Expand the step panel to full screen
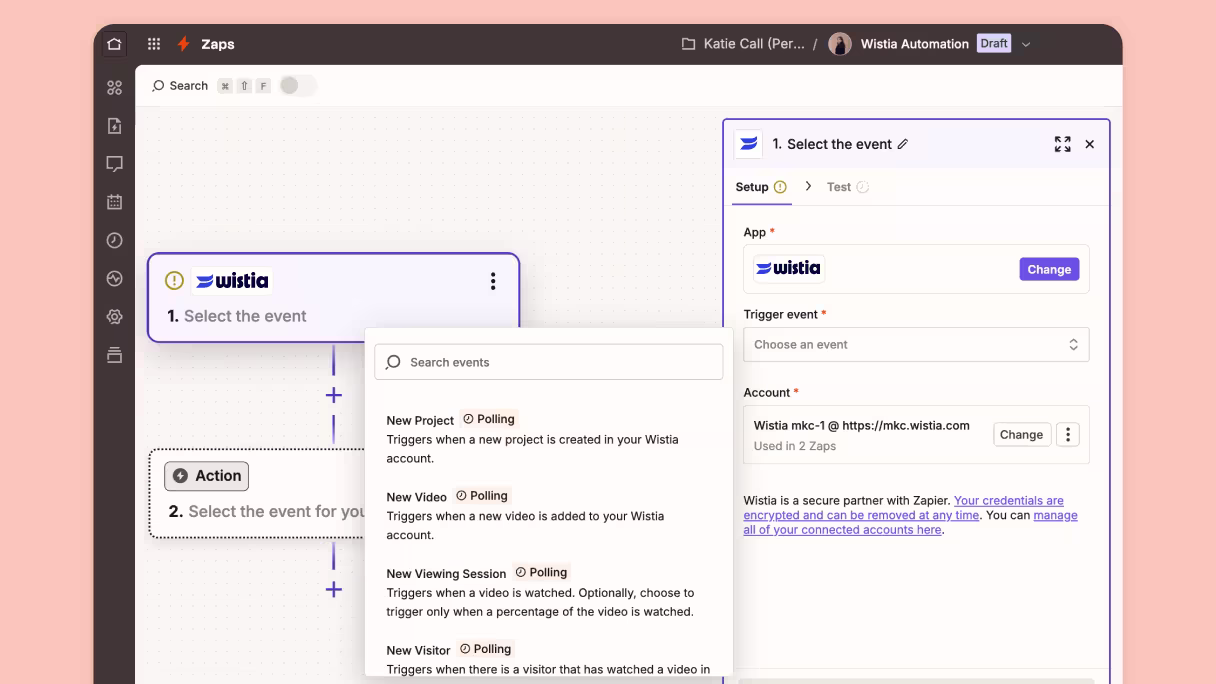 (1063, 144)
